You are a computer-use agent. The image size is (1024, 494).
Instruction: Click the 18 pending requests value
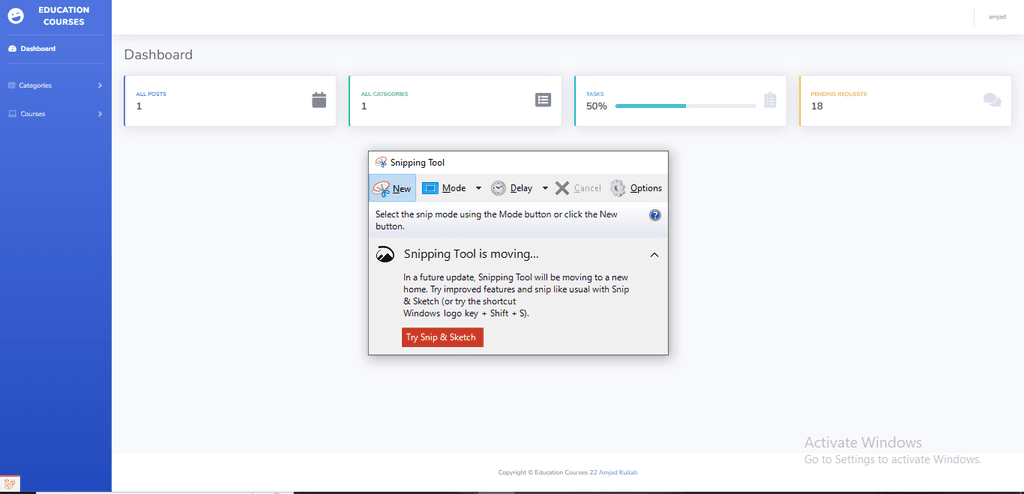[x=816, y=106]
